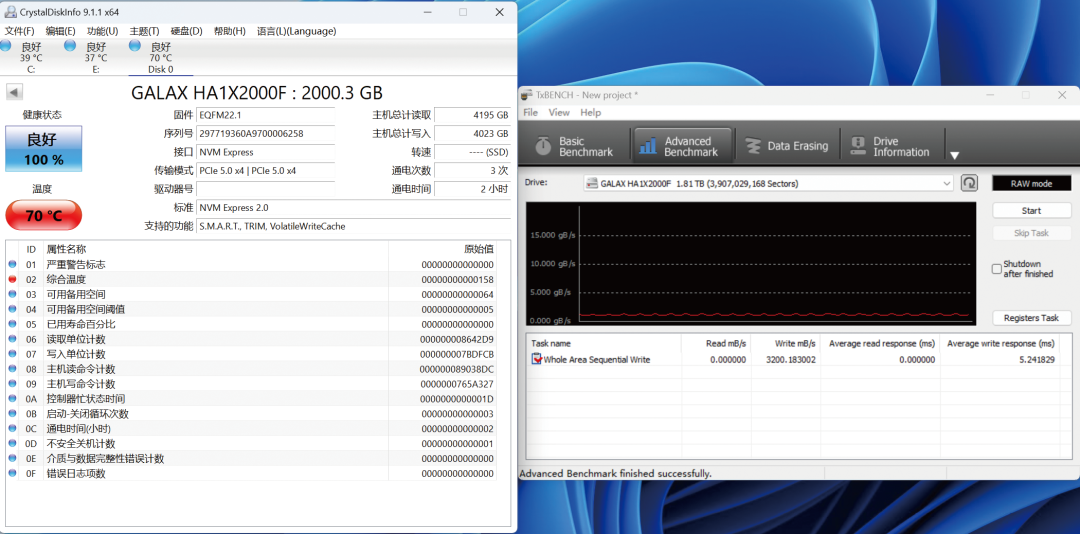This screenshot has width=1080, height=534.
Task: Click the TxBENCH title bar icon
Action: (x=527, y=95)
